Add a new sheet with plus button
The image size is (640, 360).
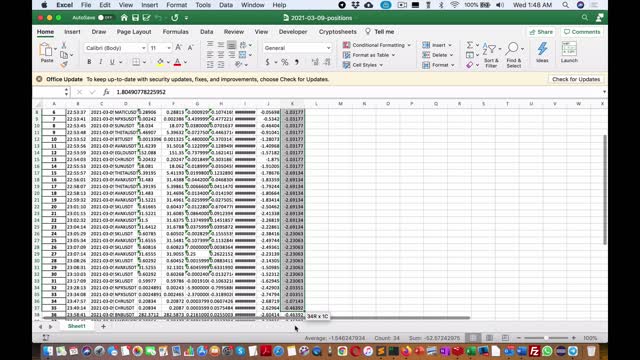pos(103,326)
